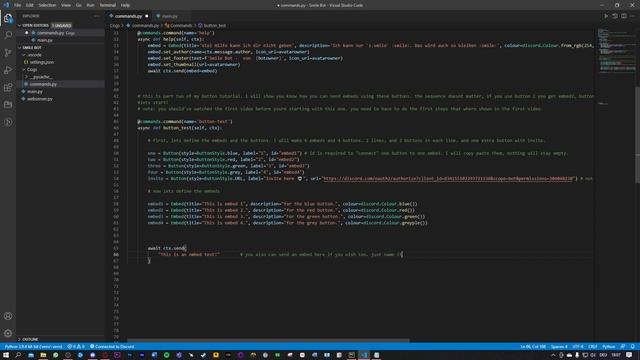Click the Connected to Discord status item
Viewport: 640px width, 360px height.
point(112,347)
